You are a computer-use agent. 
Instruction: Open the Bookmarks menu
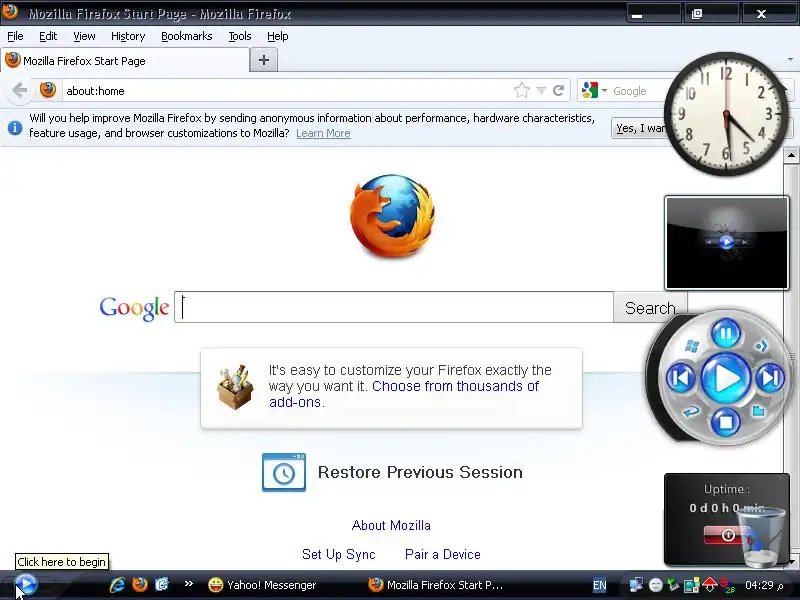point(187,36)
